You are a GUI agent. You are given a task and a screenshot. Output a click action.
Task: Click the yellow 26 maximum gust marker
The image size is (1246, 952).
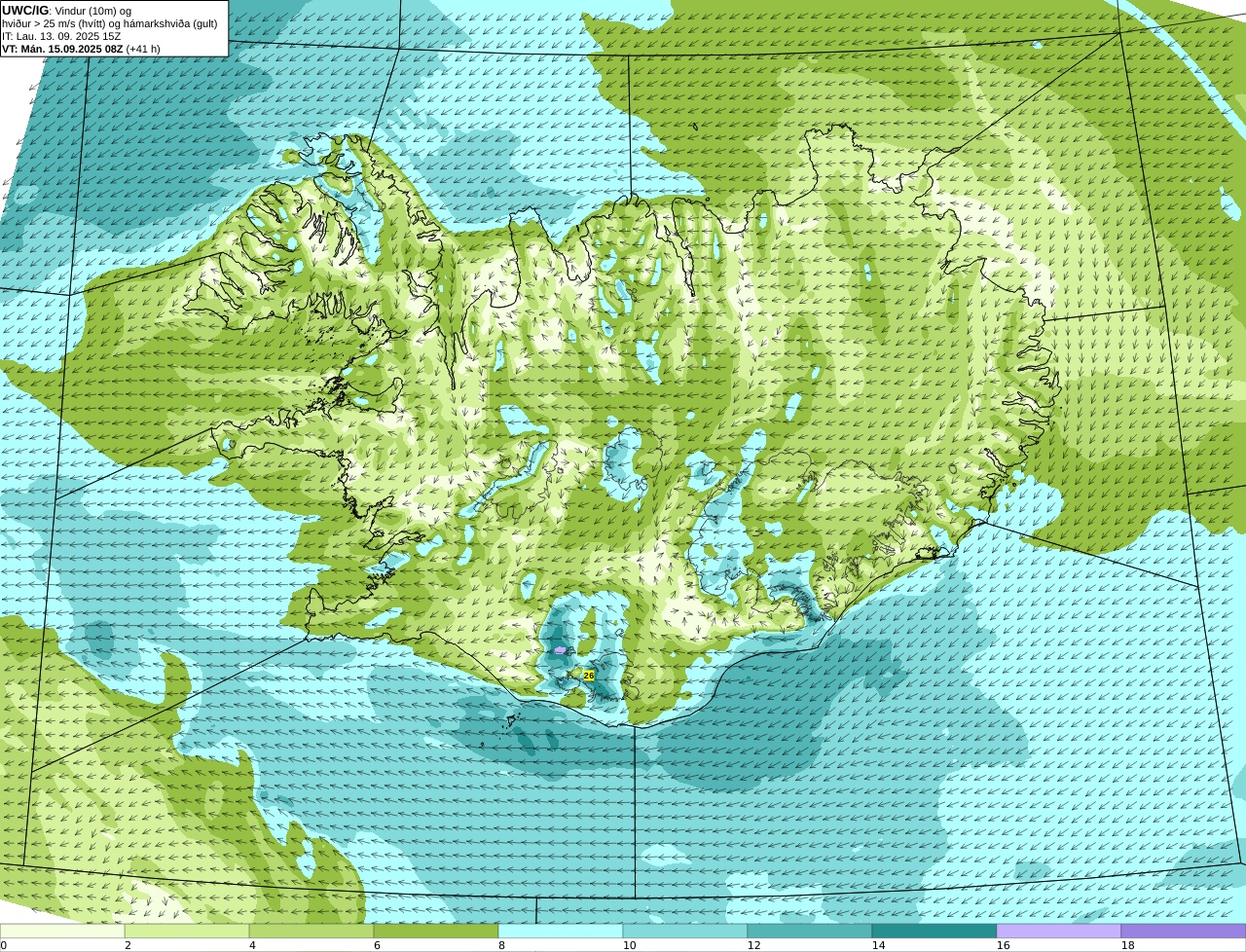coord(589,675)
